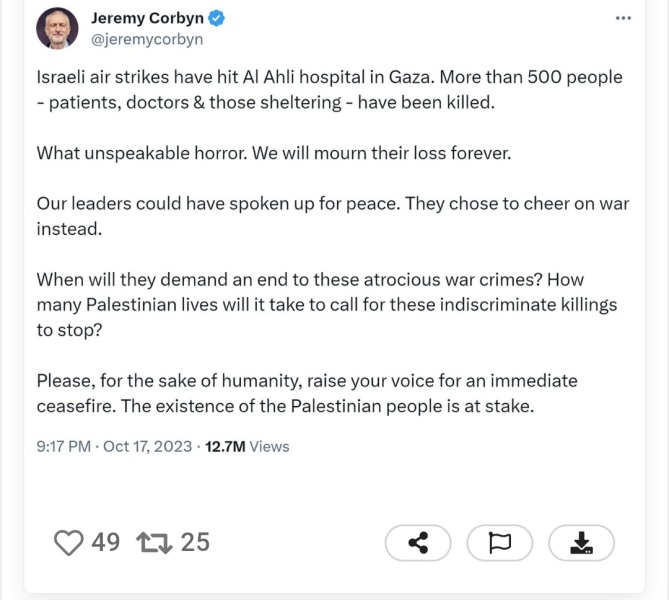This screenshot has width=669, height=600.
Task: Click the flag button to report
Action: (499, 543)
